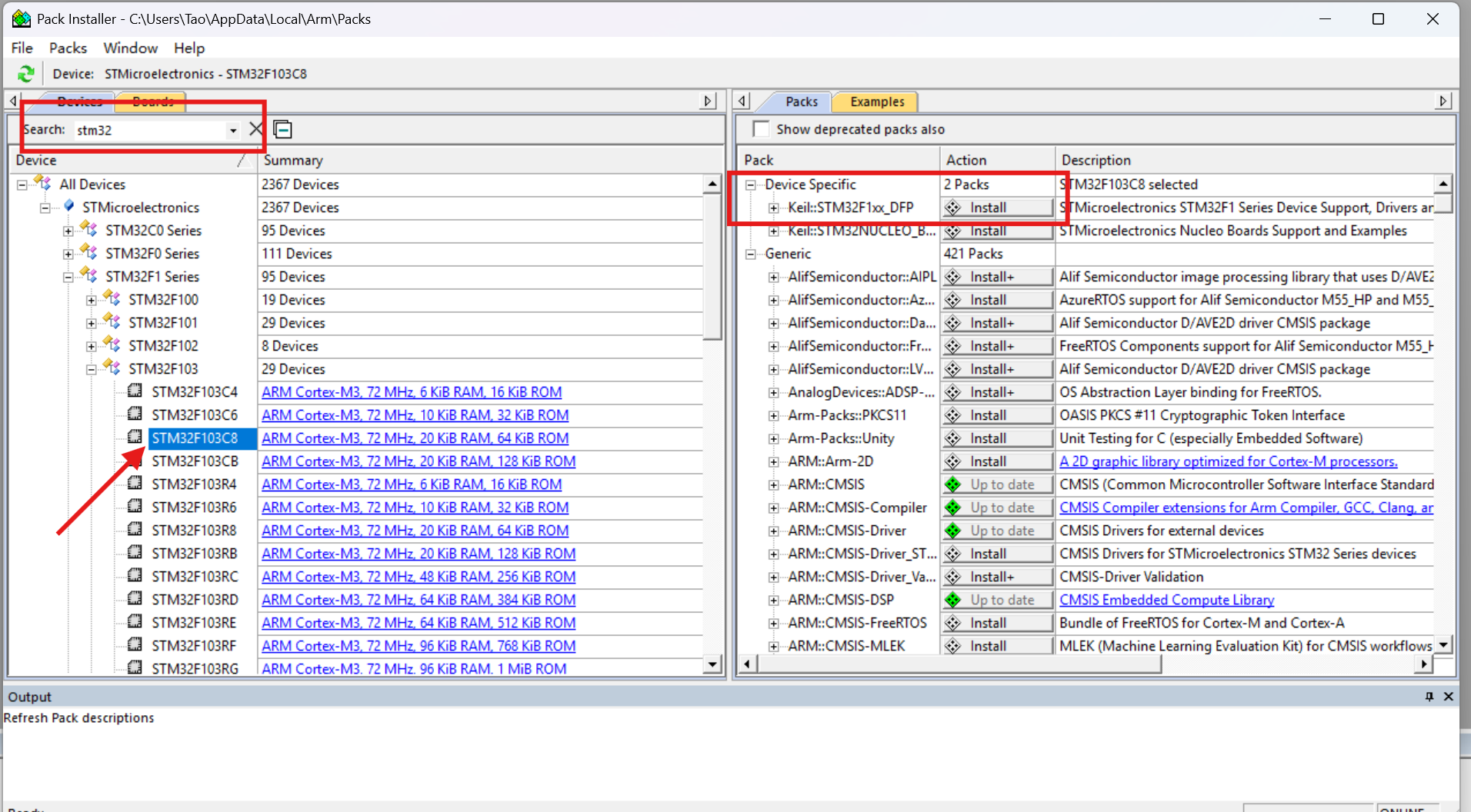This screenshot has height=812, width=1471.
Task: Switch to the Boards tab
Action: pyautogui.click(x=152, y=101)
